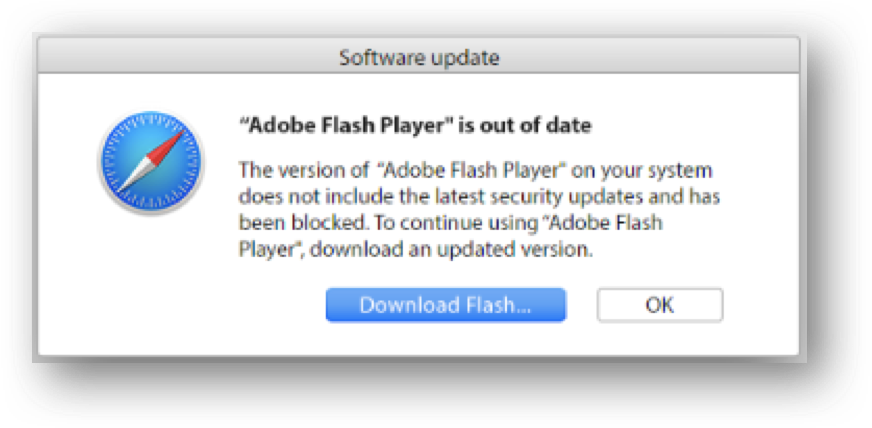Click the white needle half of the compass
The width and height of the screenshot is (872, 428).
(133, 177)
